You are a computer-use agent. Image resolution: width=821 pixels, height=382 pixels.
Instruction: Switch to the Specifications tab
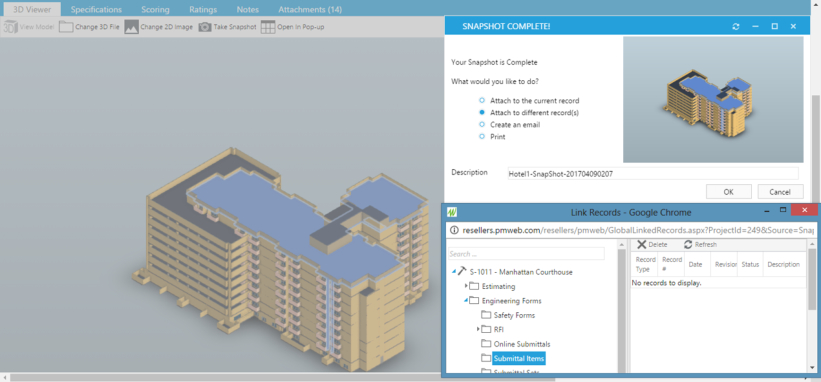click(x=96, y=9)
